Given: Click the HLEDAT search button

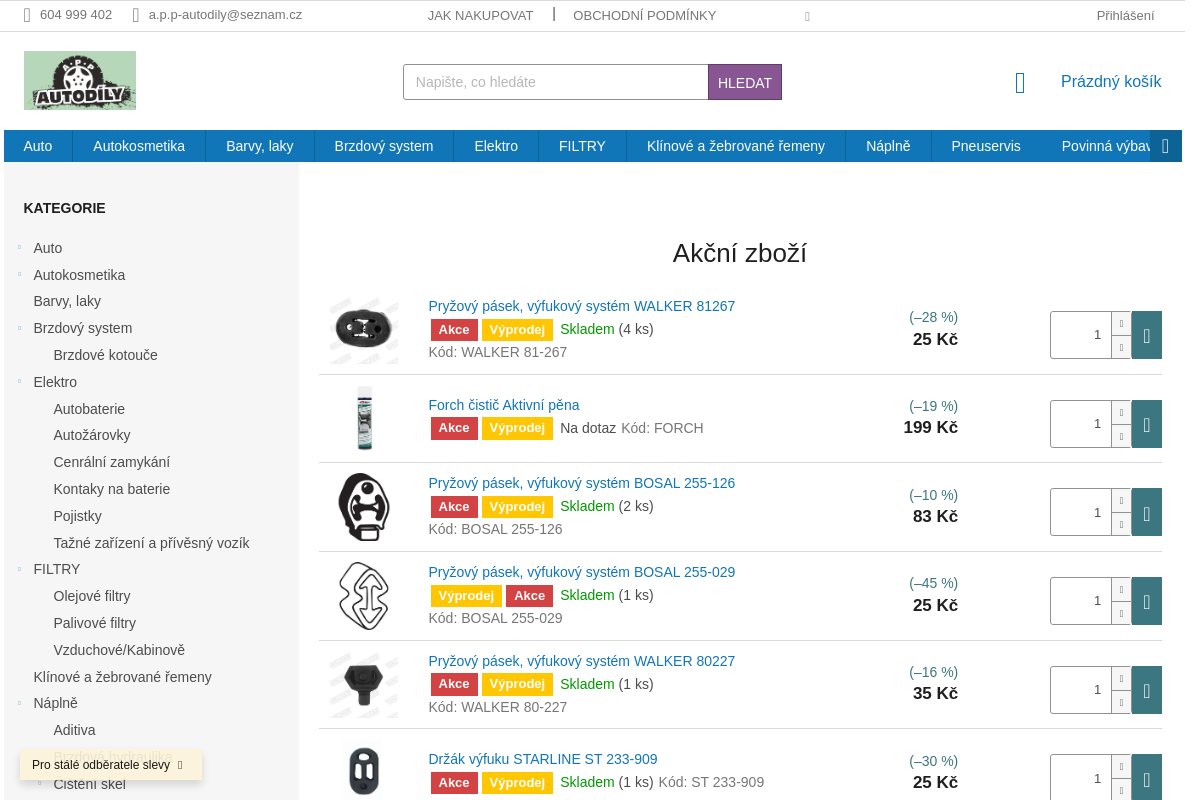Looking at the screenshot, I should [745, 82].
